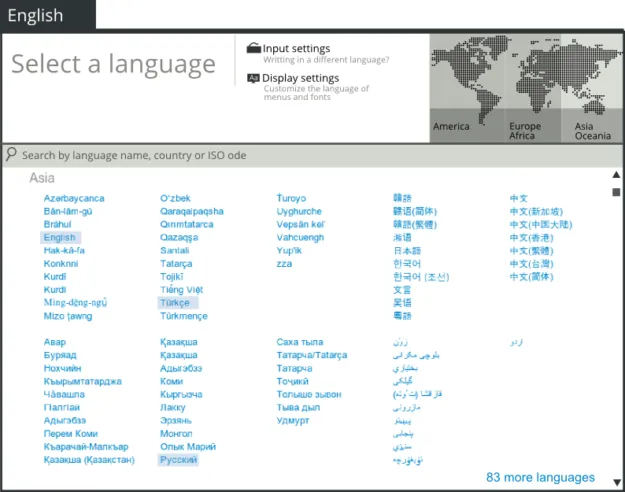Choose Tiếng Việt language
This screenshot has width=625, height=492.
click(x=181, y=290)
